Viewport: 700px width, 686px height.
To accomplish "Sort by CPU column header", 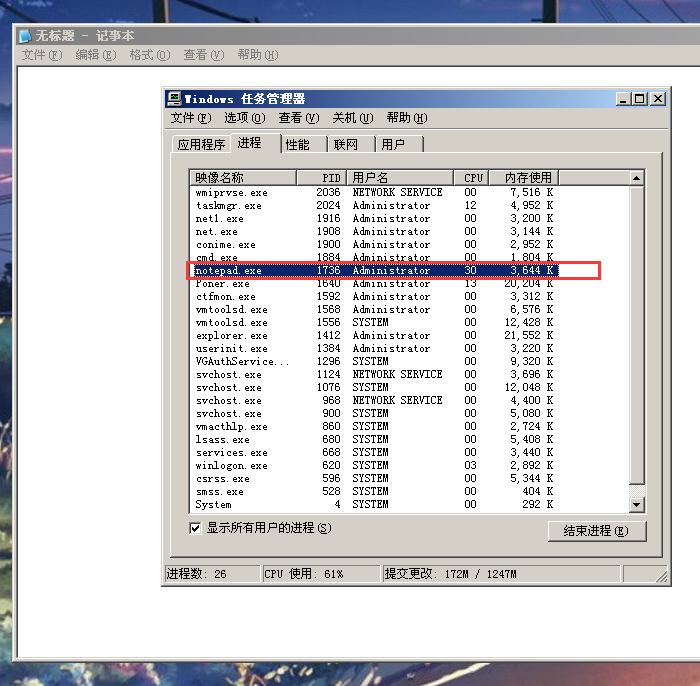I will tap(471, 178).
